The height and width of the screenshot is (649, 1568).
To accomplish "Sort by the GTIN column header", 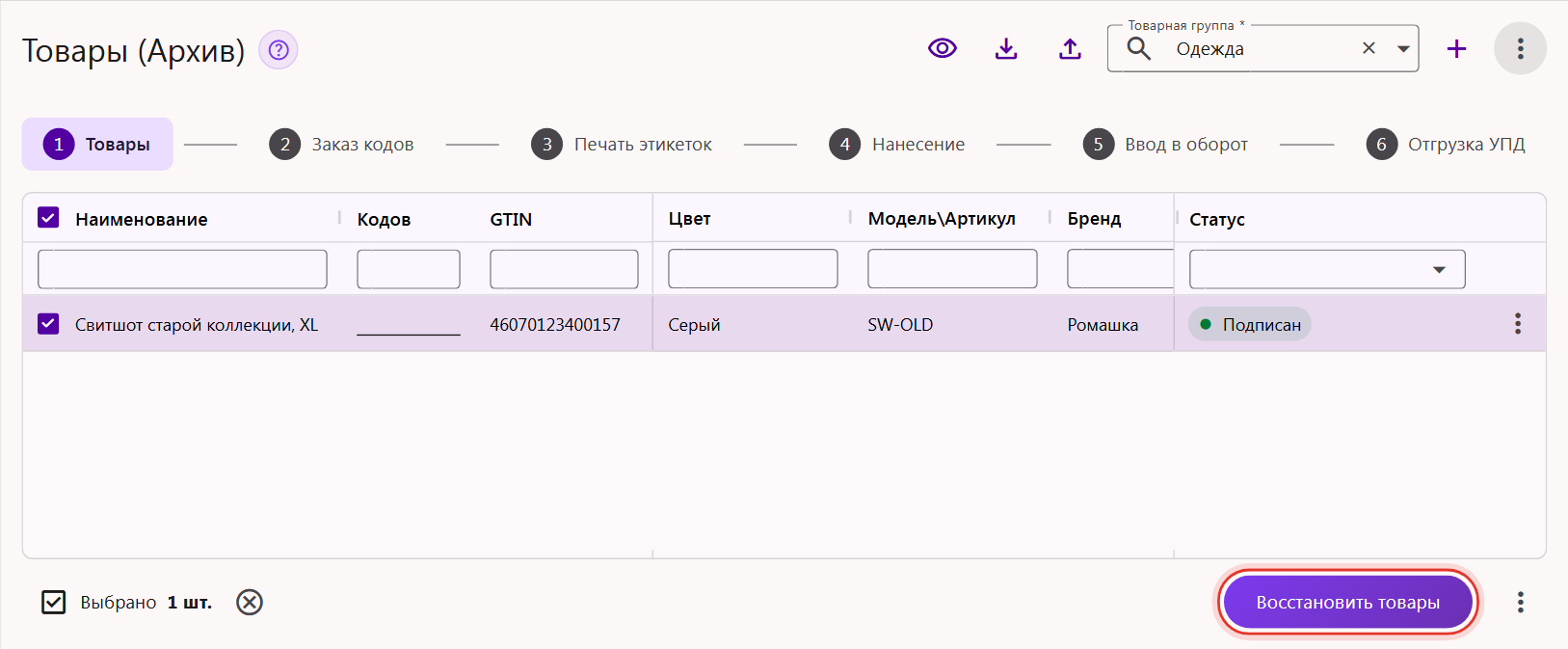I will (x=511, y=219).
